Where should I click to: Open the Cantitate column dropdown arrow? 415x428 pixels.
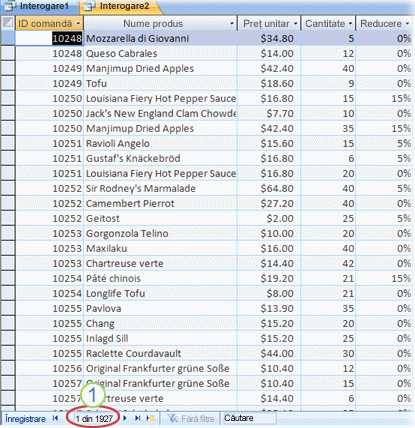tap(350, 24)
